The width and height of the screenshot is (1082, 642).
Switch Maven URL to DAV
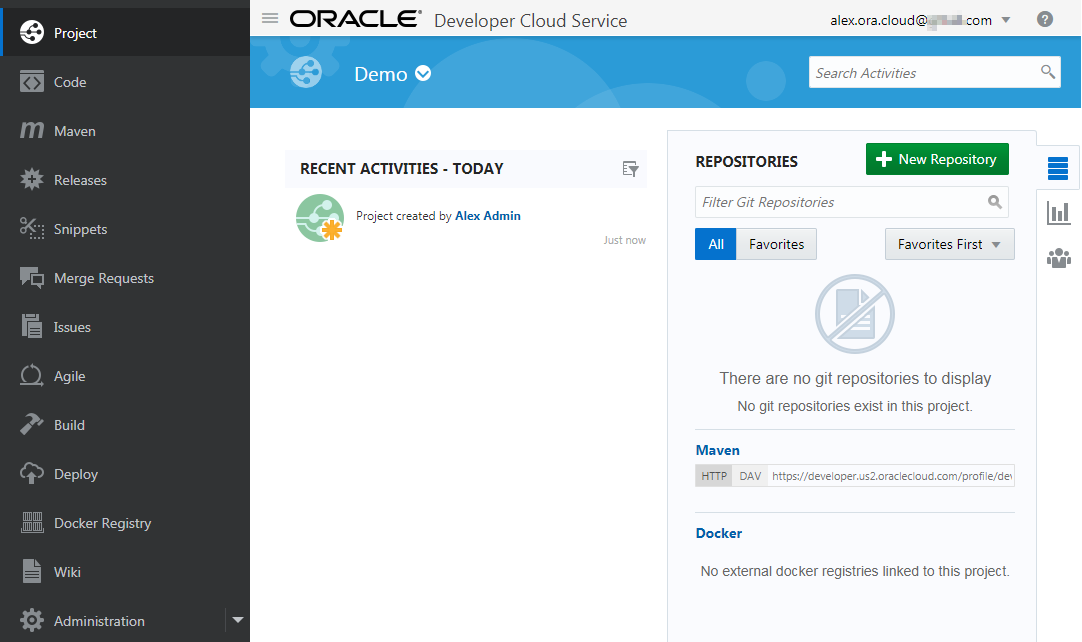tap(750, 476)
